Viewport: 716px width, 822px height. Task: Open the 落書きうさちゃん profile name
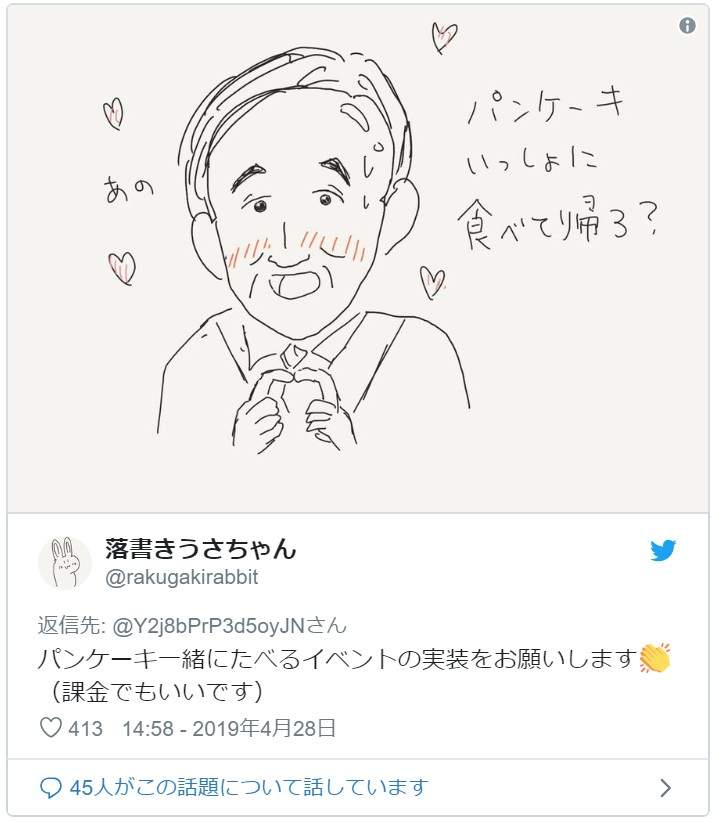201,549
